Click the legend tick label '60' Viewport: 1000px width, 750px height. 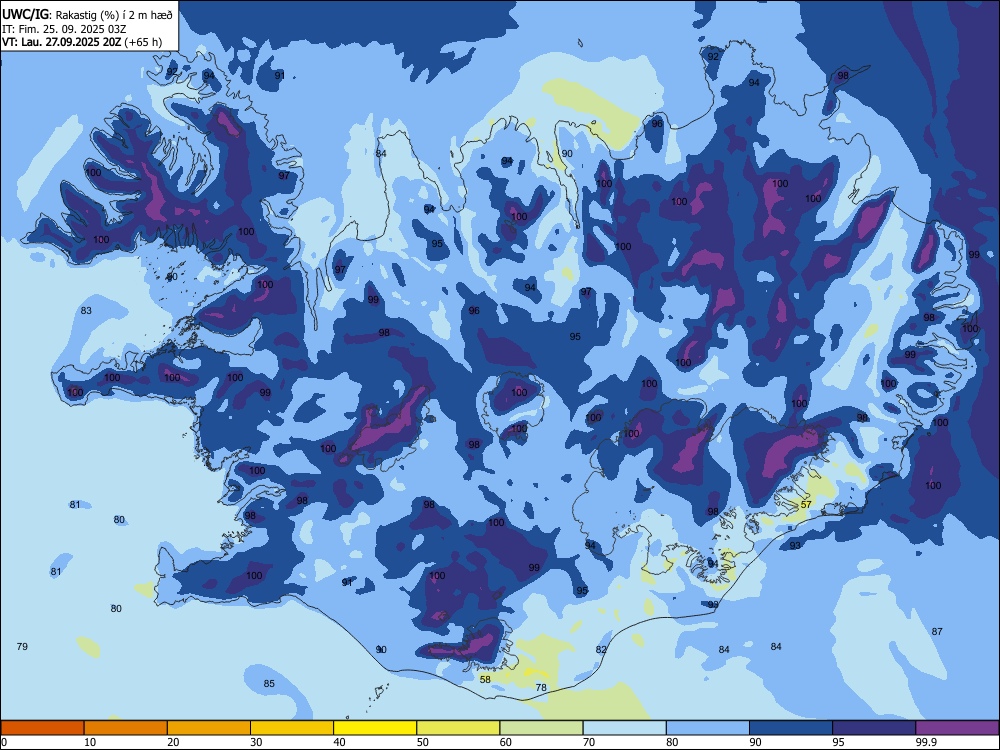(506, 742)
